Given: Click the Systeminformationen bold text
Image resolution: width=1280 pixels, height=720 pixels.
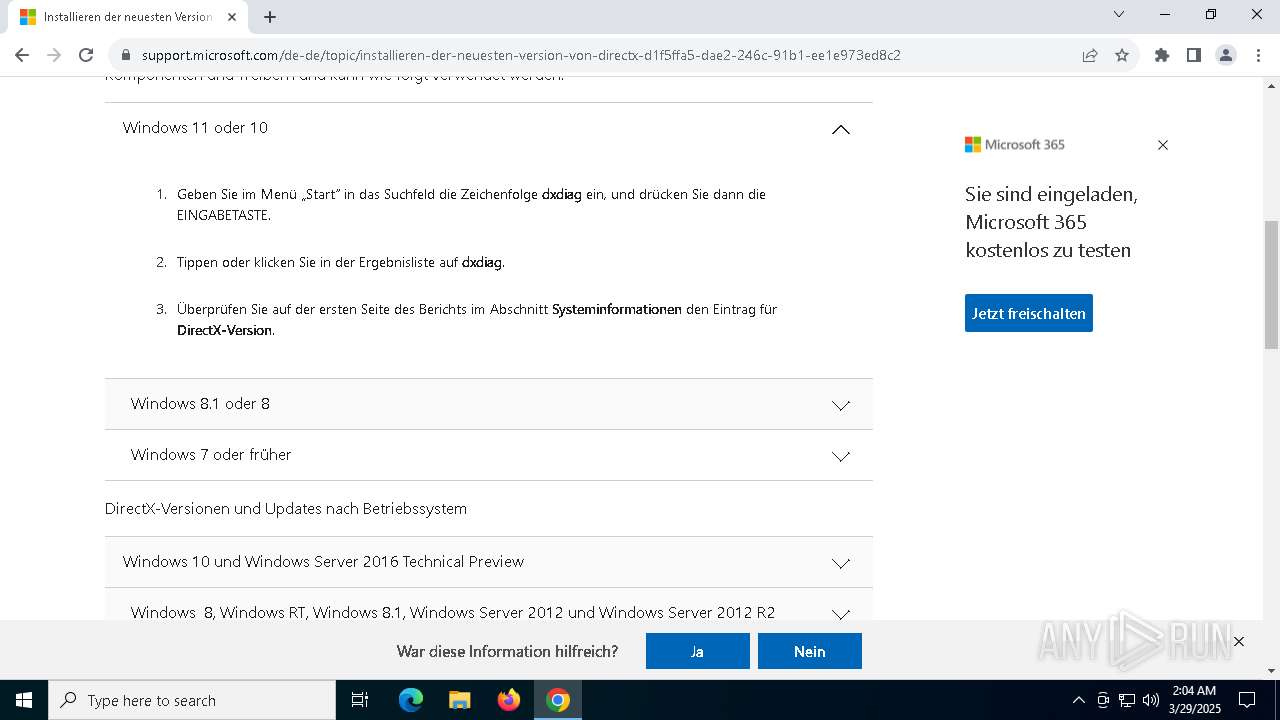Looking at the screenshot, I should click(x=617, y=310).
